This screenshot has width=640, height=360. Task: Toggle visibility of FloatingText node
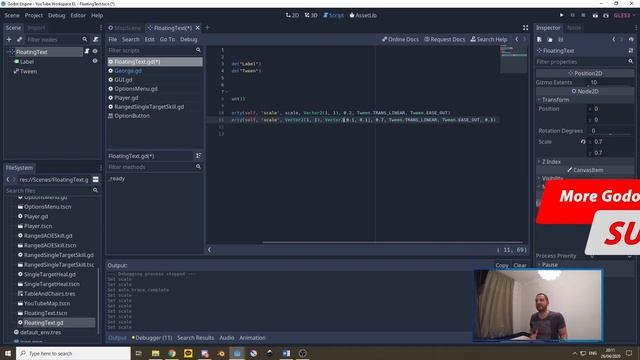coord(95,51)
